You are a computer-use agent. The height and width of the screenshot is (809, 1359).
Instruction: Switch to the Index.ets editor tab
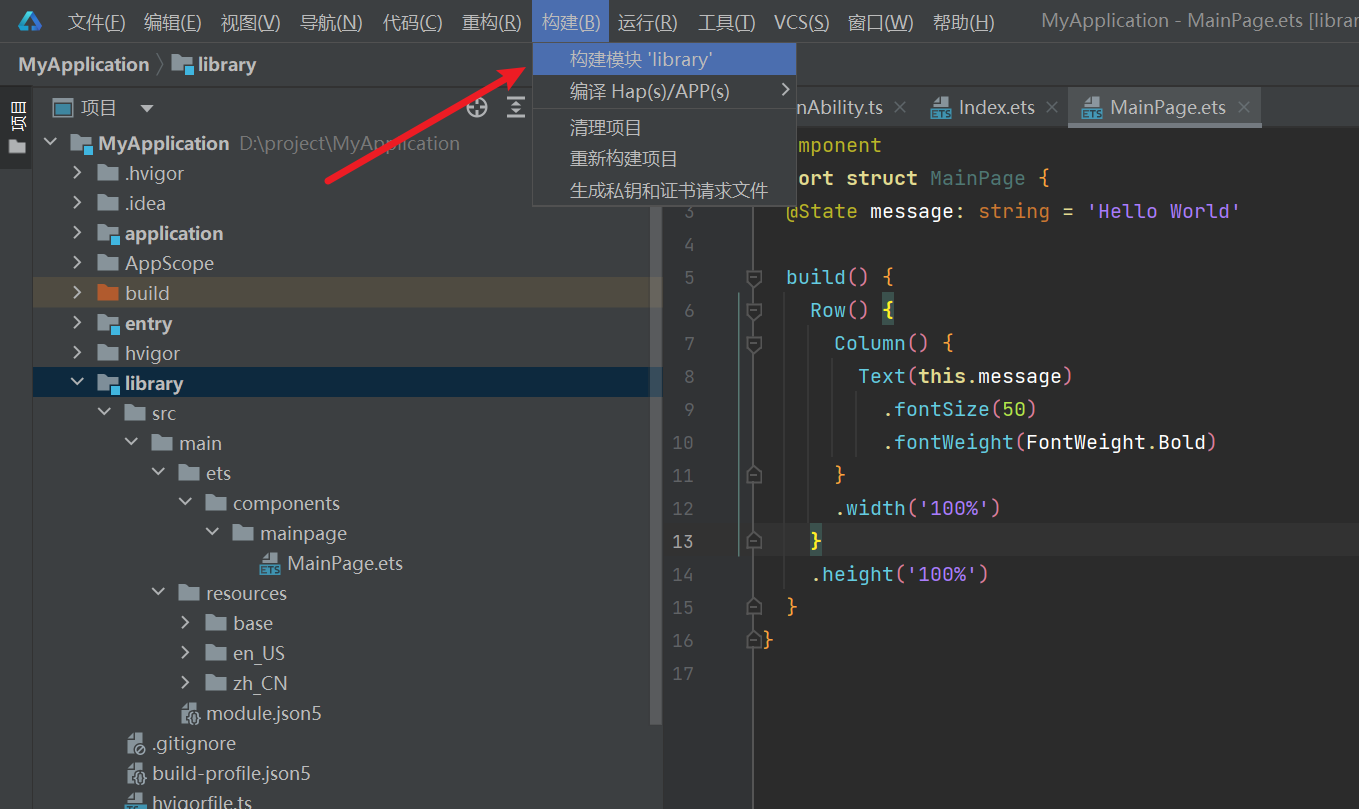(x=995, y=107)
